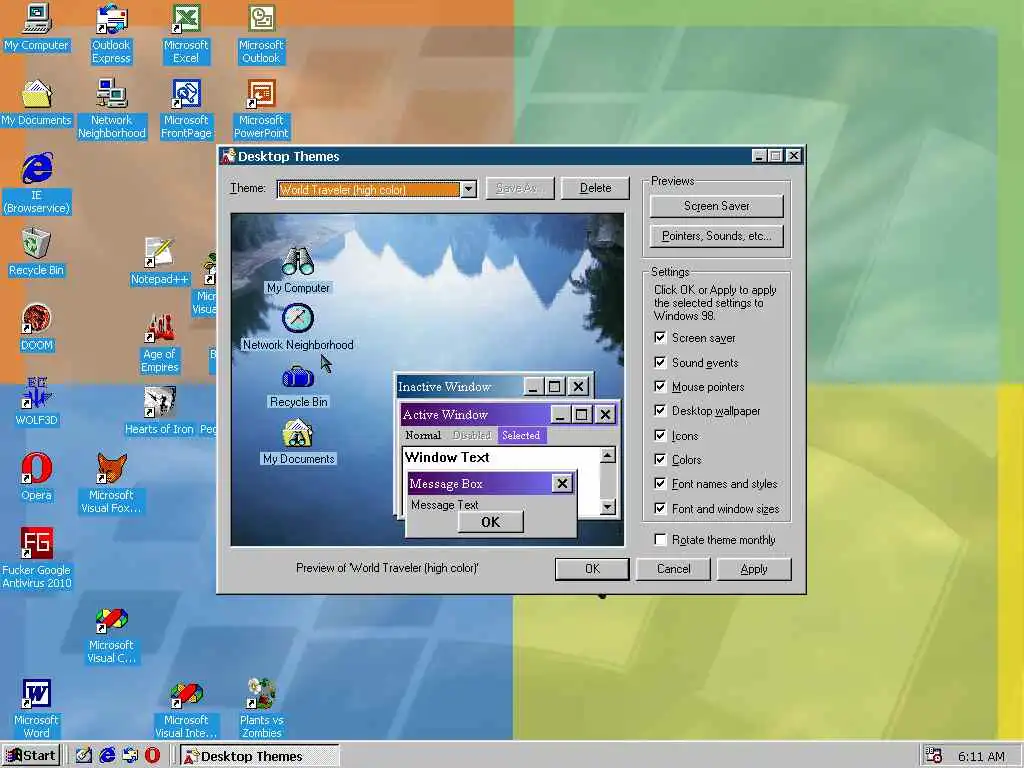The width and height of the screenshot is (1024, 768).
Task: Select the Opera desktop shortcut
Action: pos(37,477)
